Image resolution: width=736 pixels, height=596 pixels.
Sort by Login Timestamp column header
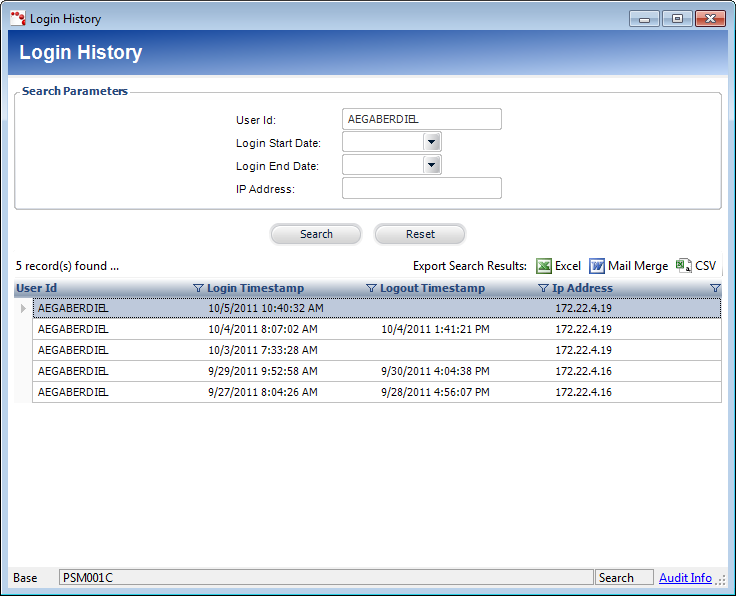click(255, 288)
